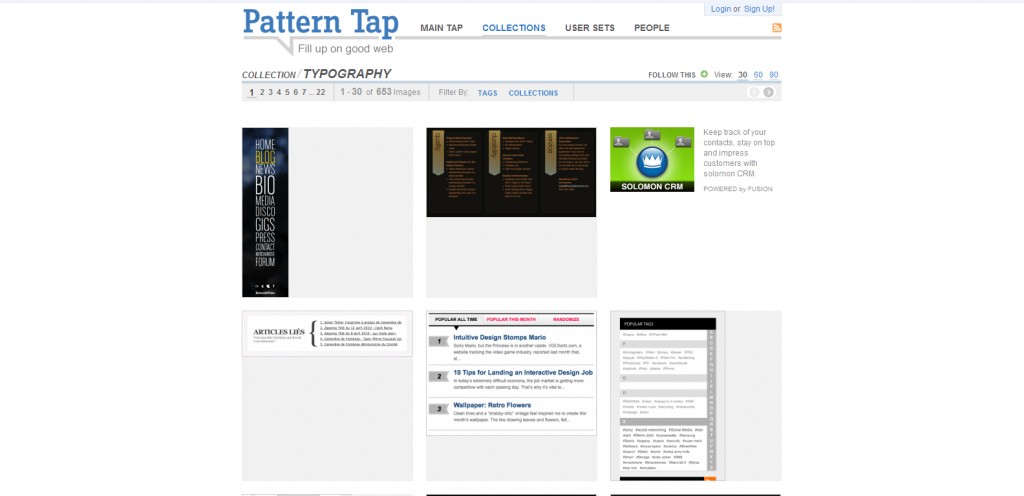Click the '653 Images' count text
The width and height of the screenshot is (1024, 496).
point(398,93)
